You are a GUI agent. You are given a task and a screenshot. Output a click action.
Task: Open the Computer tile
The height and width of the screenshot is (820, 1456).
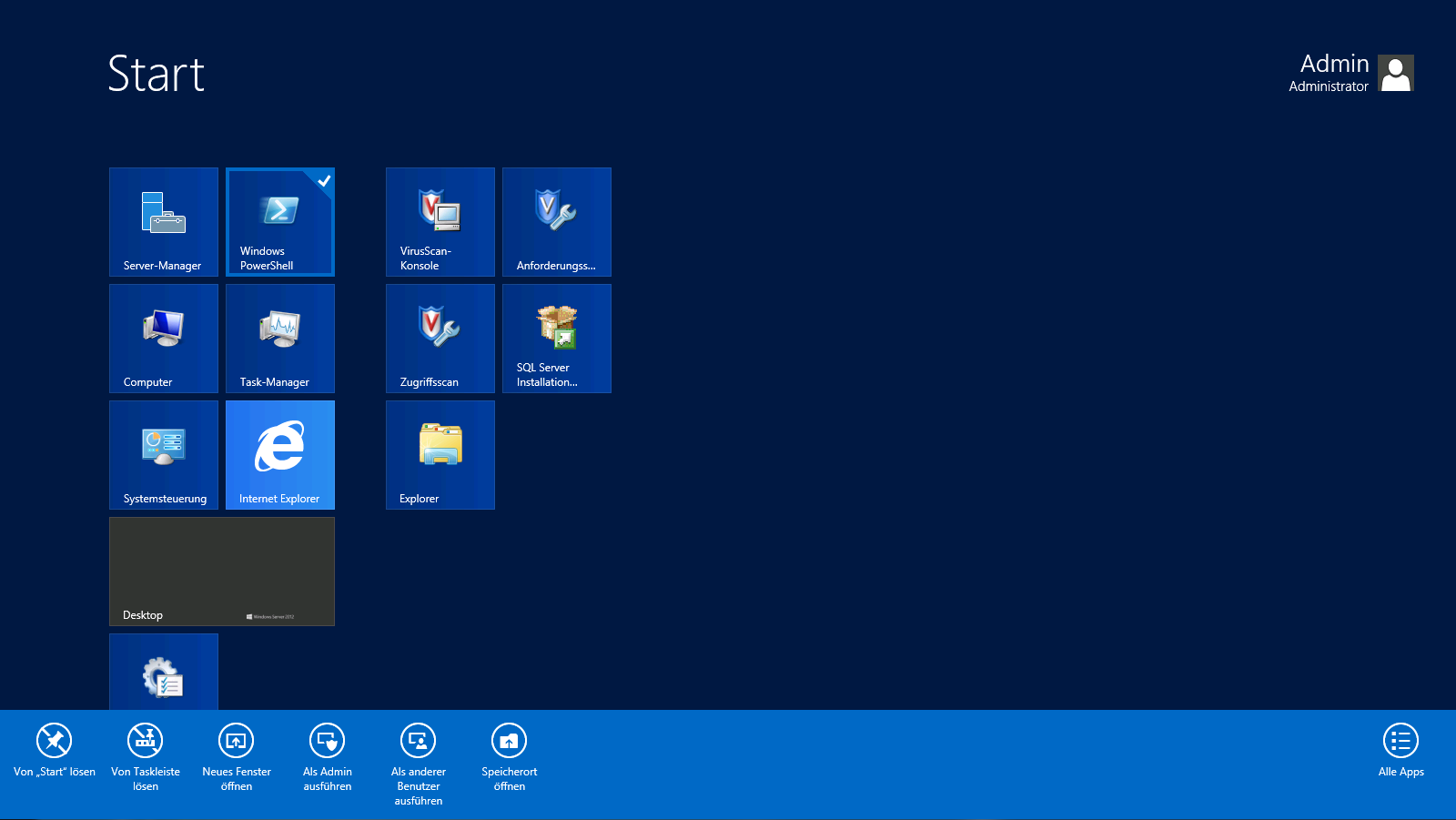click(x=164, y=339)
